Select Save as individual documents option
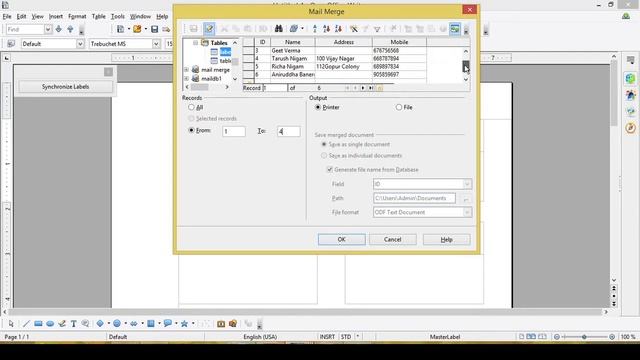Screen dimensions: 640x360 (324, 156)
